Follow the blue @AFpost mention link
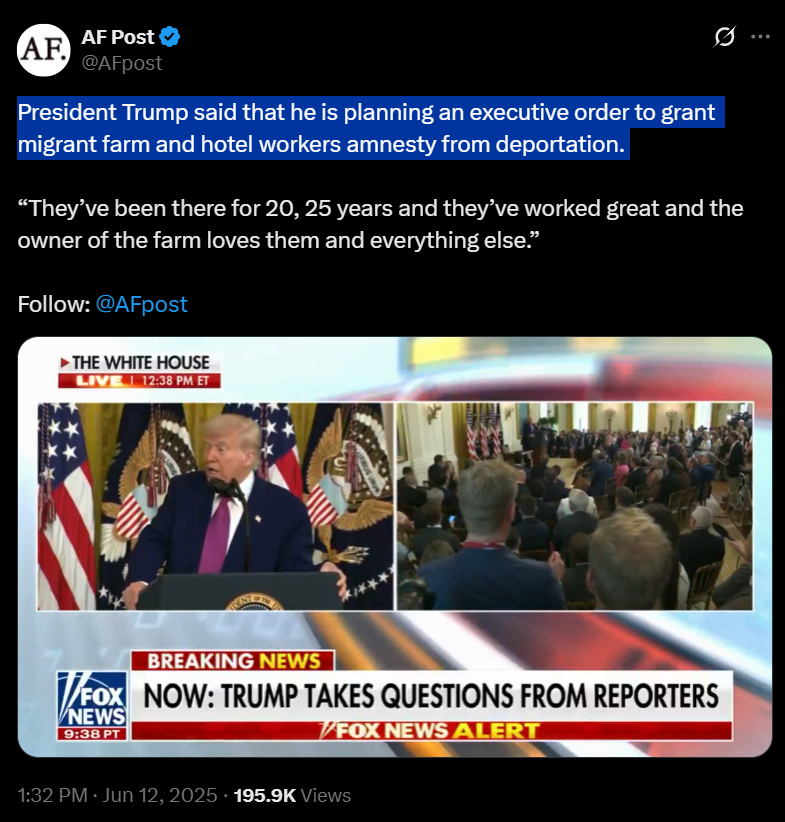Screen dimensions: 785x822 (142, 304)
